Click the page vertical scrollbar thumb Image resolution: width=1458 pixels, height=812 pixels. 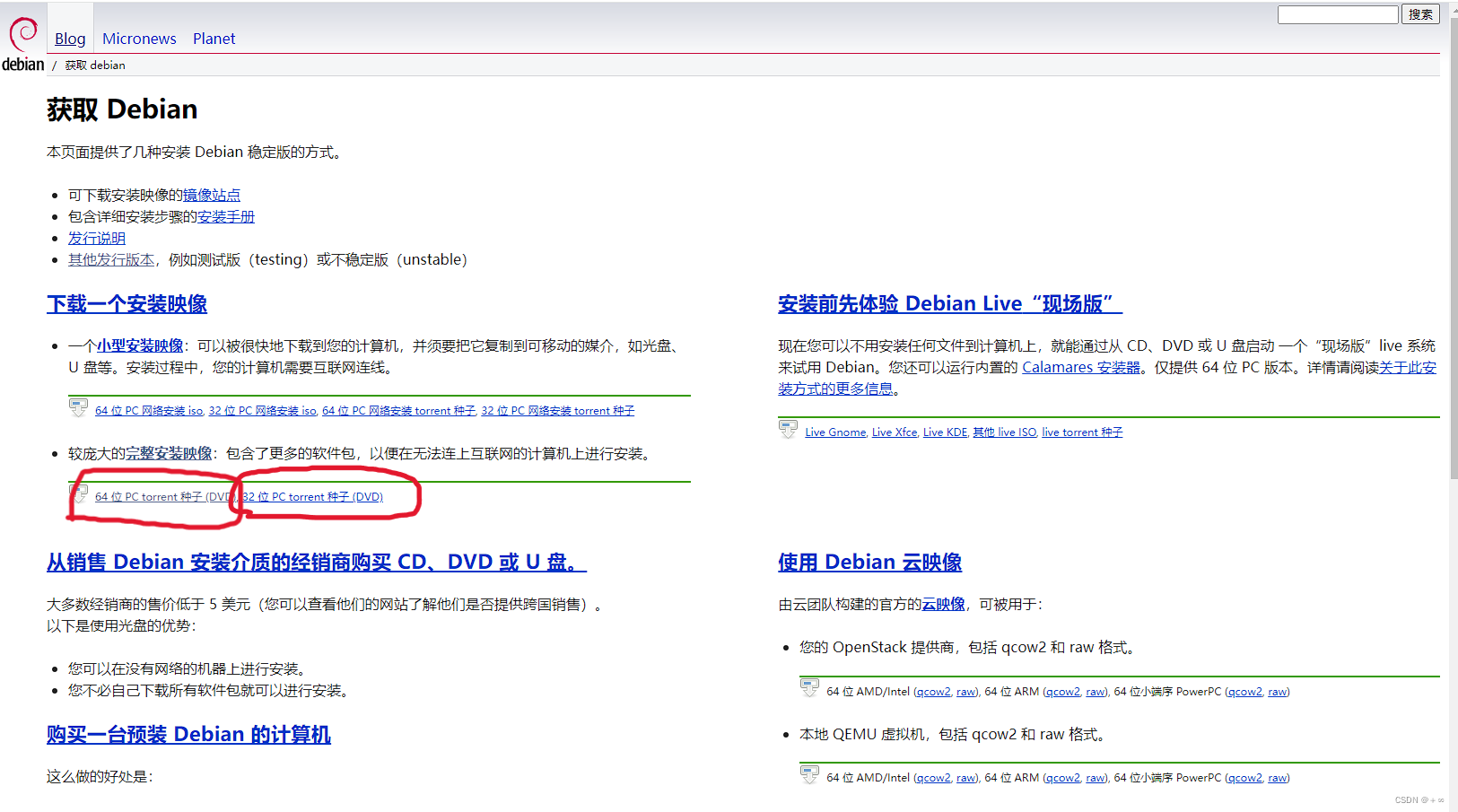click(1454, 247)
